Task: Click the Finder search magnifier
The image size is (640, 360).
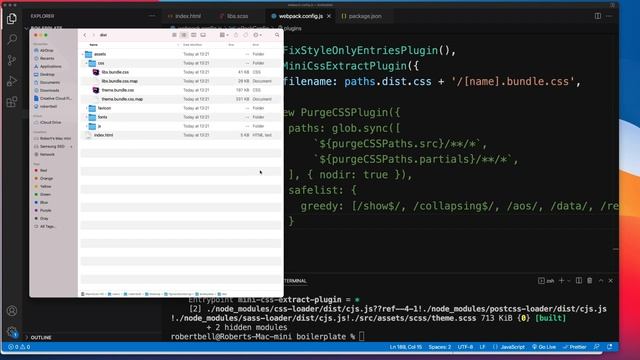Action: coord(277,35)
